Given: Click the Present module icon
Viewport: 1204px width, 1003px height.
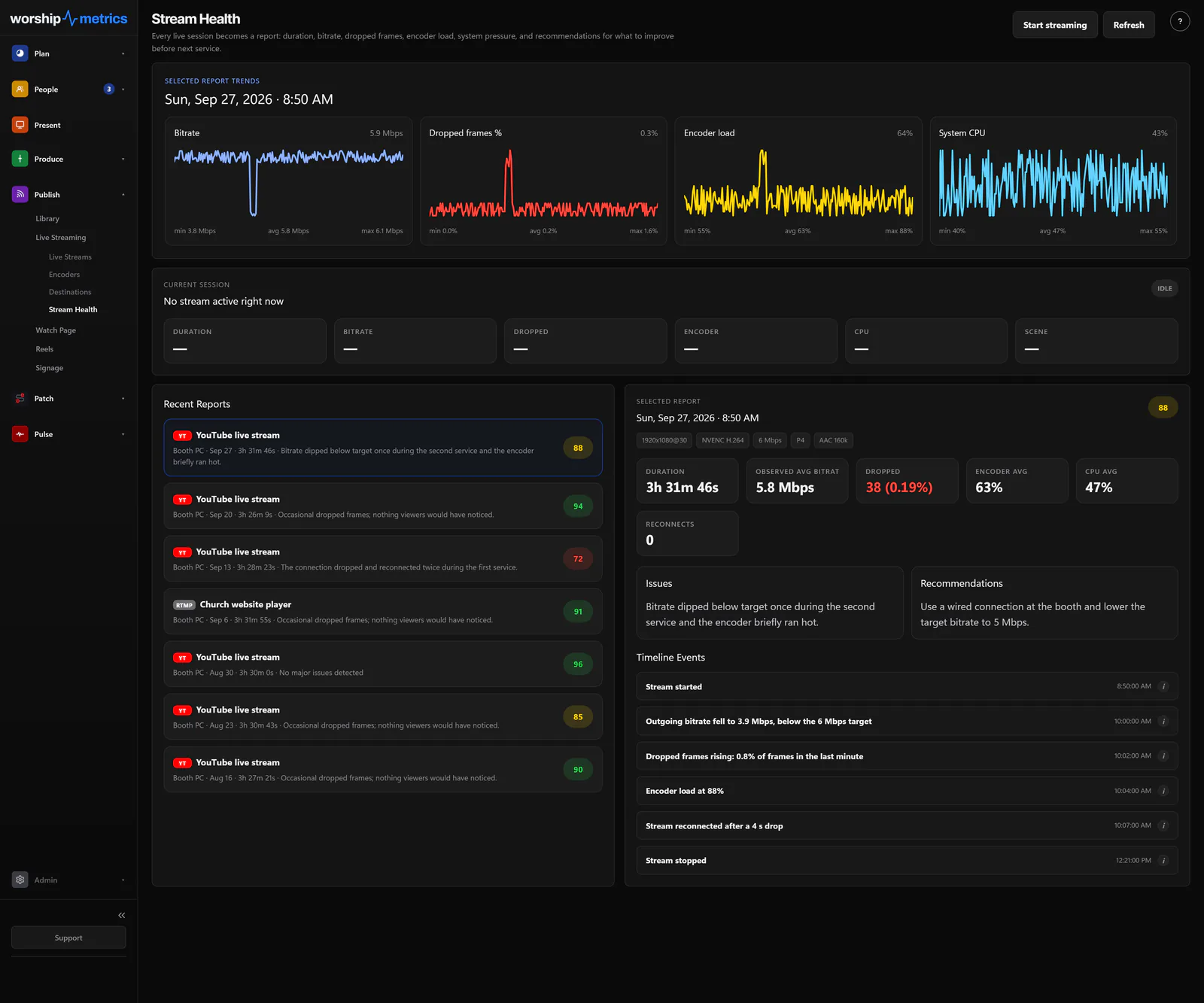Looking at the screenshot, I should coord(20,125).
